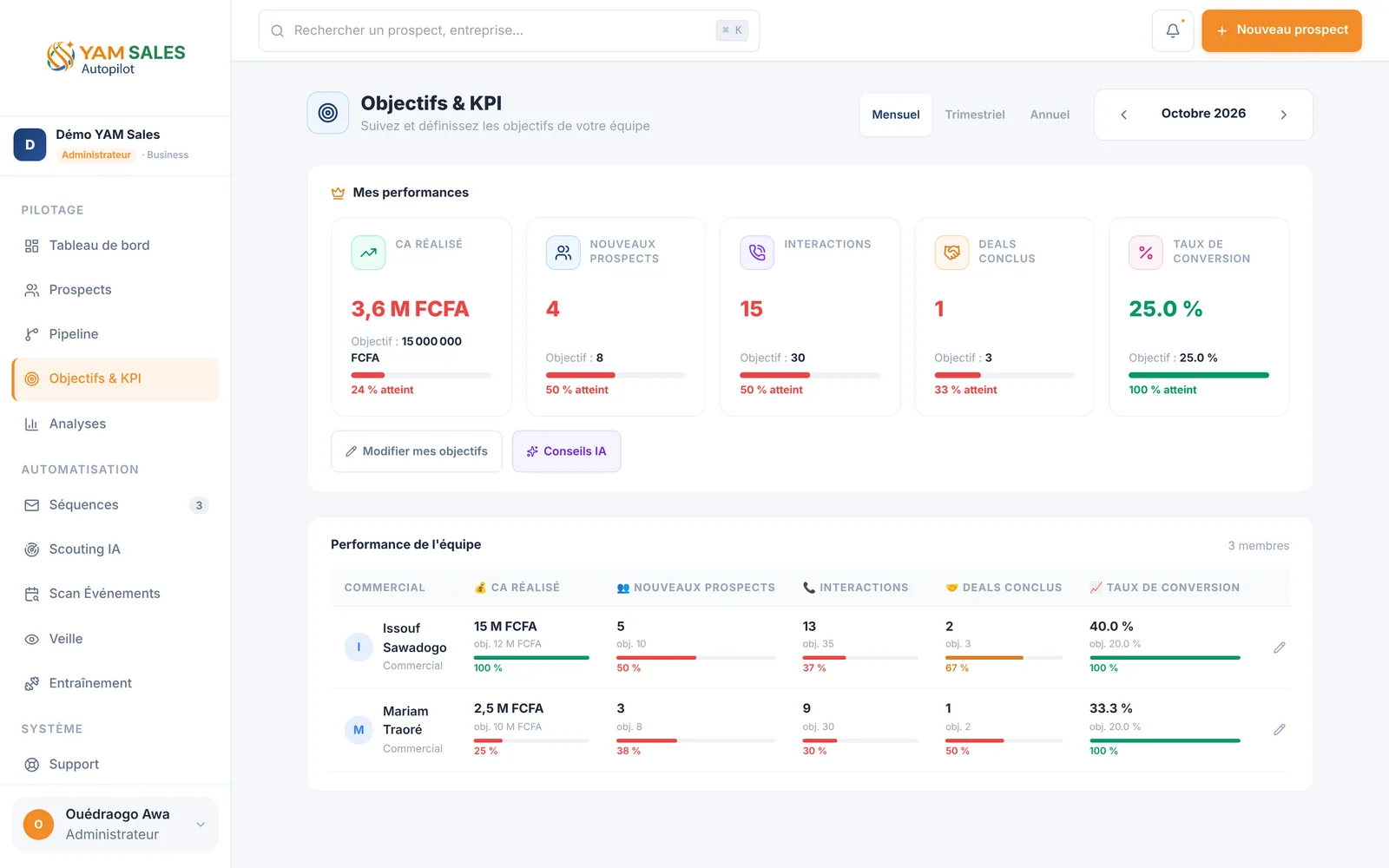Click the CA réalisé 24 % progress bar
The image size is (1389, 868).
421,375
